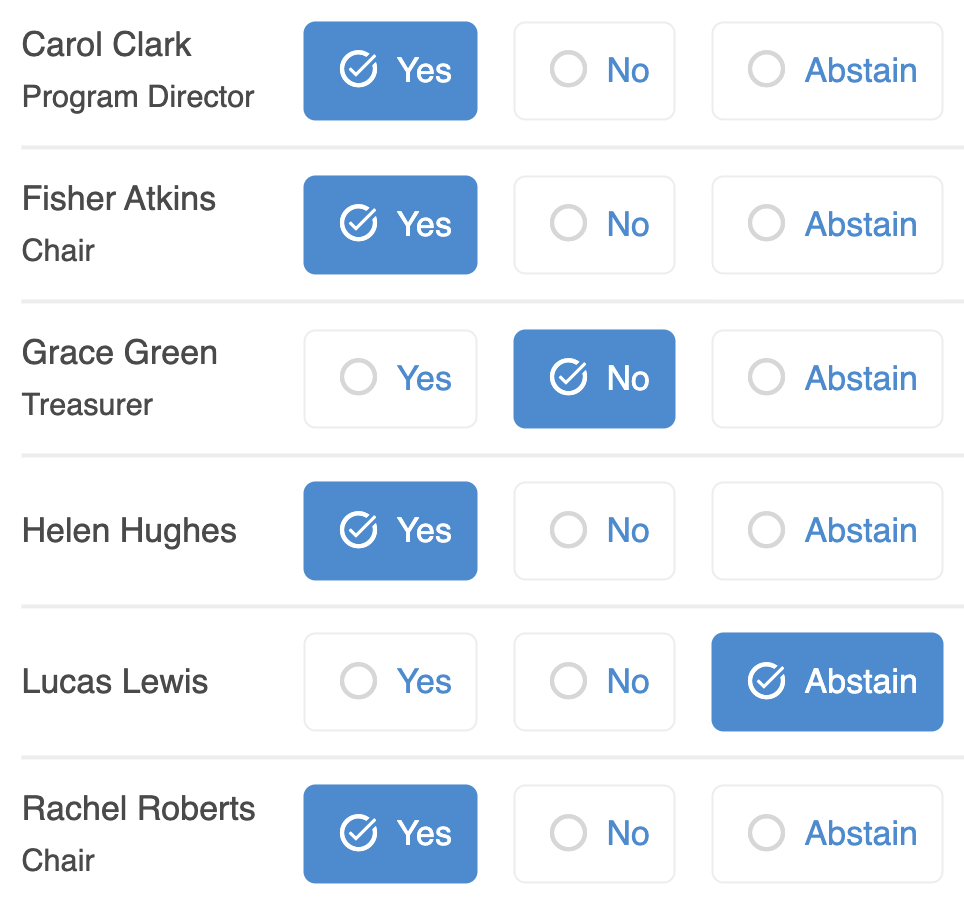This screenshot has width=964, height=904.
Task: Select Abstain for Fisher Atkins
Action: point(827,224)
